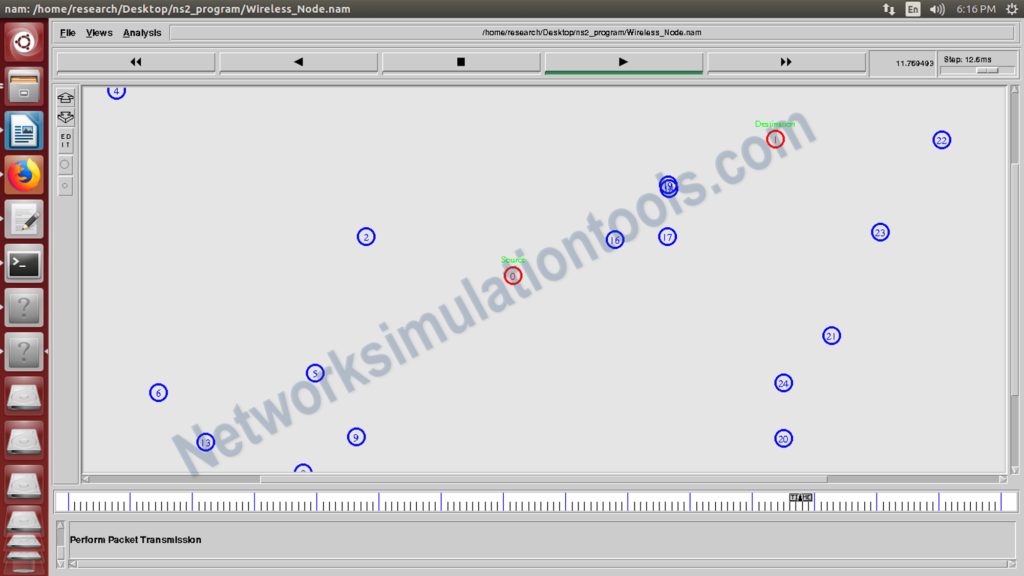Click the single-step backward playback button

tap(297, 61)
